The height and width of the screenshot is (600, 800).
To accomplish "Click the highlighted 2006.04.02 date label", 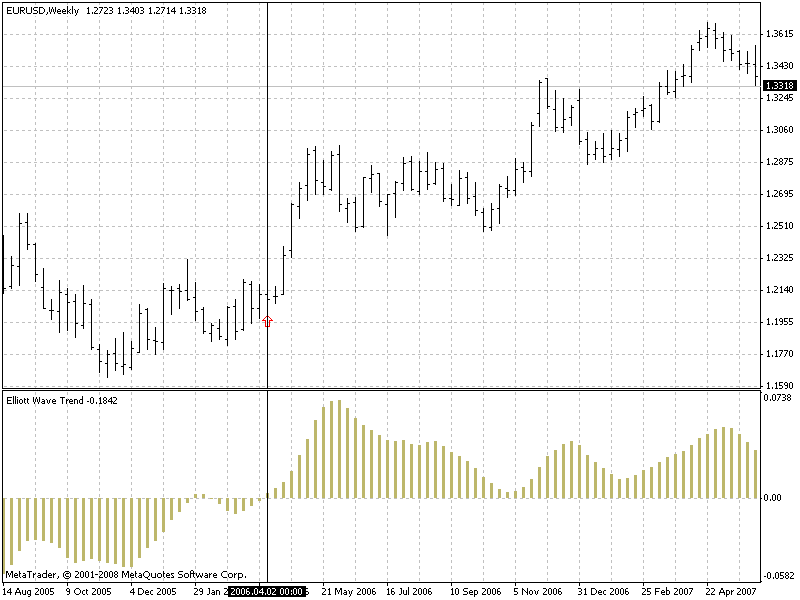I will 266,592.
